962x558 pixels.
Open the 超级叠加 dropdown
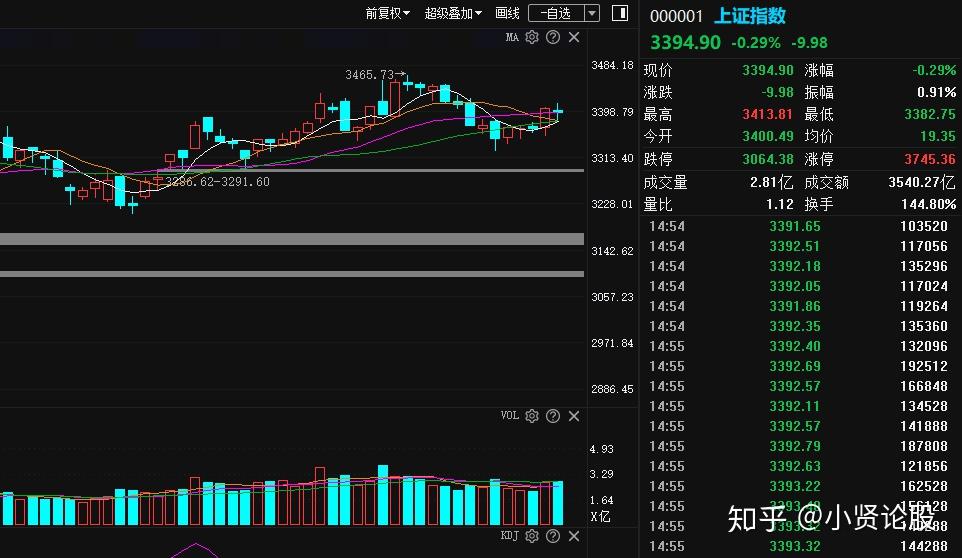pos(453,13)
